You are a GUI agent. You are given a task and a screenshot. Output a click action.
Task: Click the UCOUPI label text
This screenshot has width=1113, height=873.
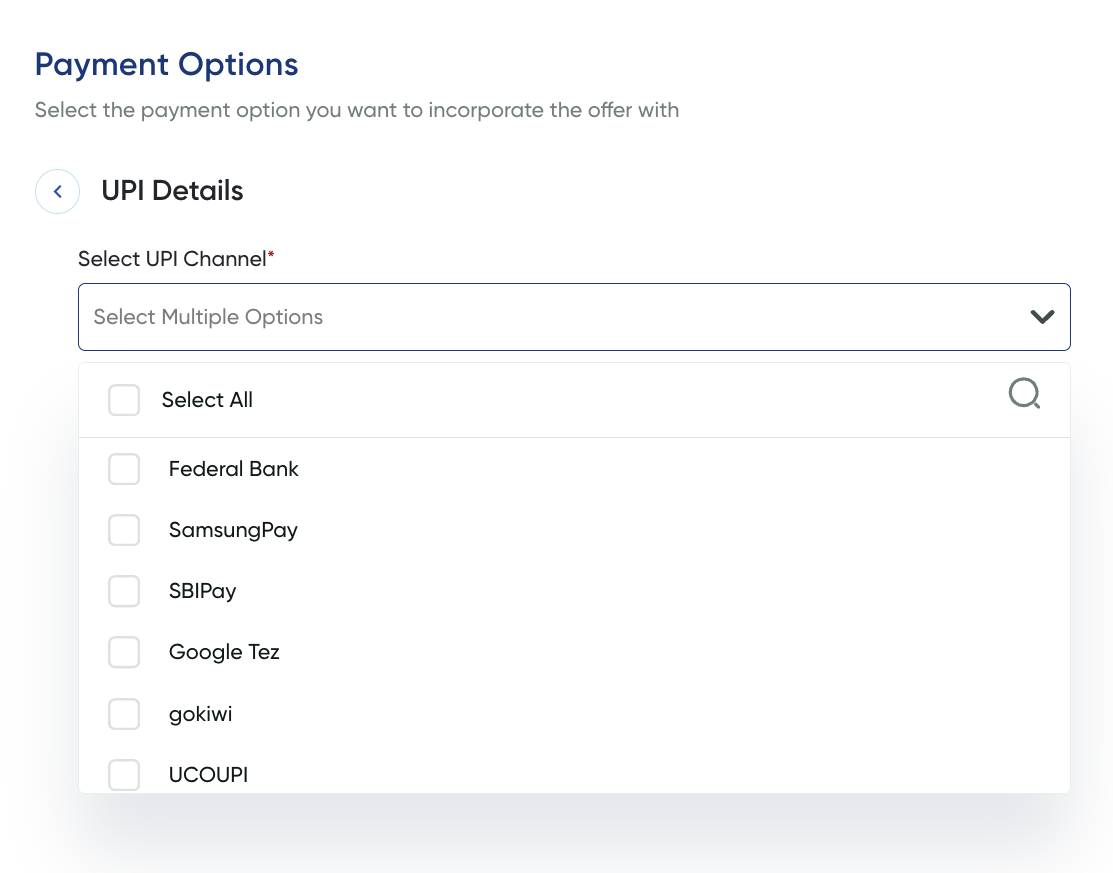(x=209, y=775)
